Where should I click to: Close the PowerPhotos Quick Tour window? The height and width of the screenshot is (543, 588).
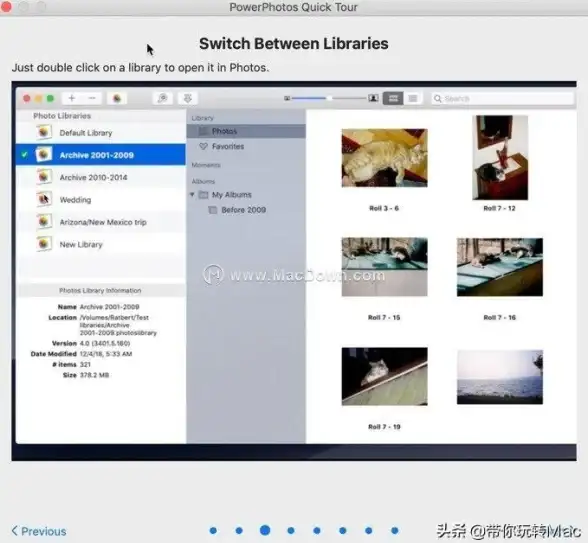[x=6, y=7]
